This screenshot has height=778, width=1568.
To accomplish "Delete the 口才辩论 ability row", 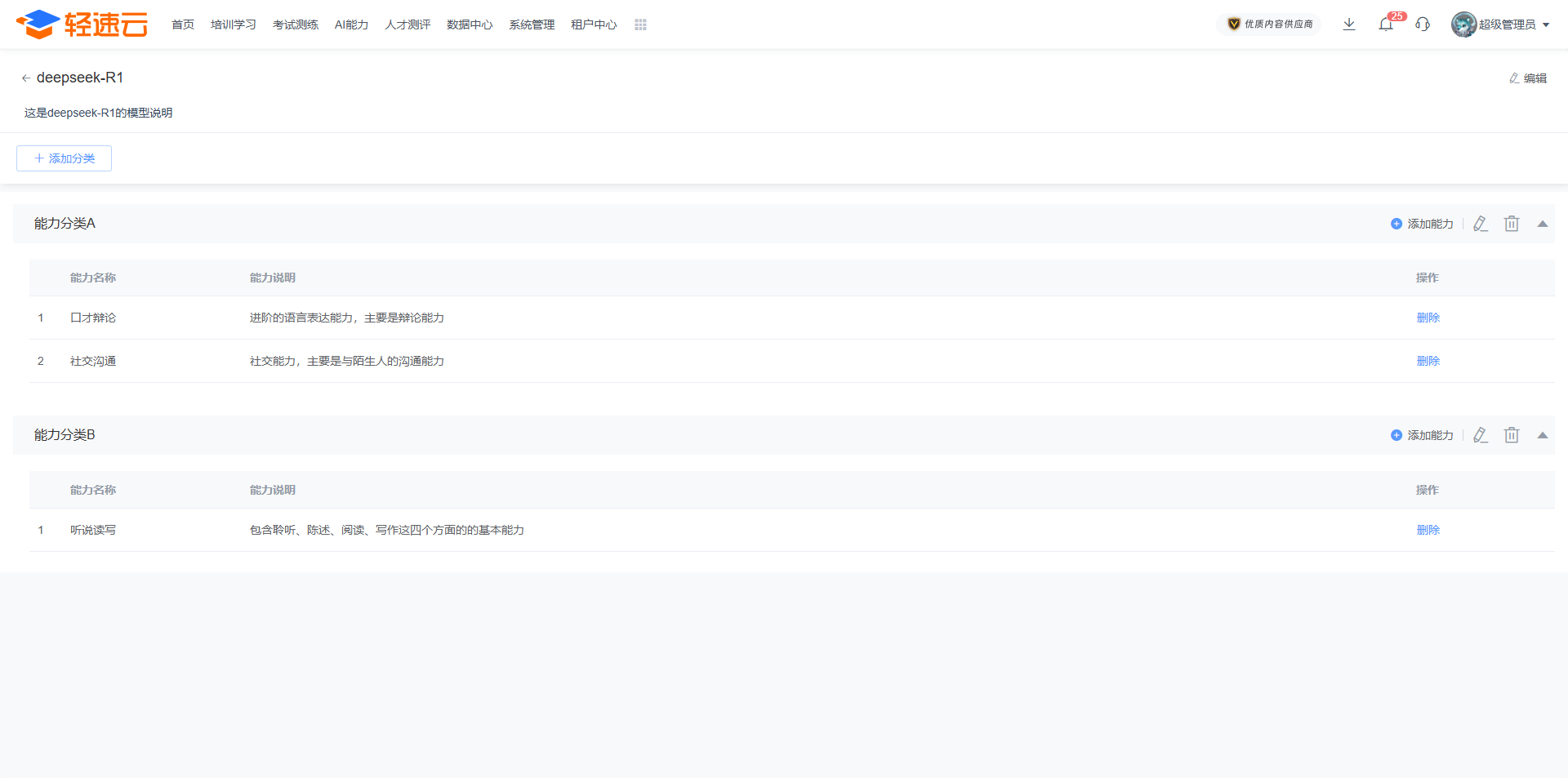I will [x=1428, y=318].
